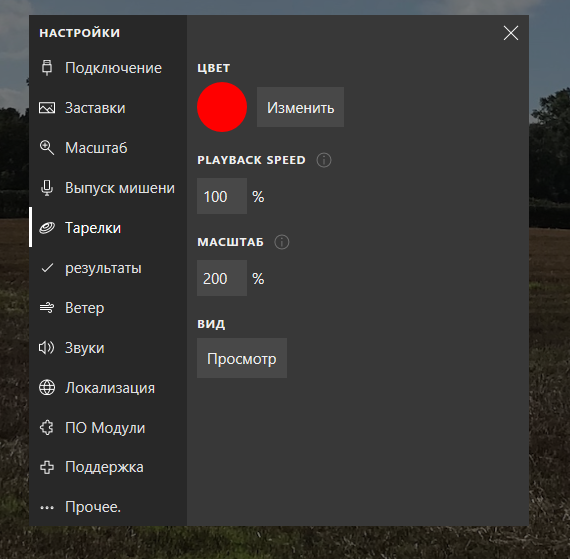Image resolution: width=570 pixels, height=559 pixels.
Task: Open Ветер settings
Action: click(x=108, y=308)
